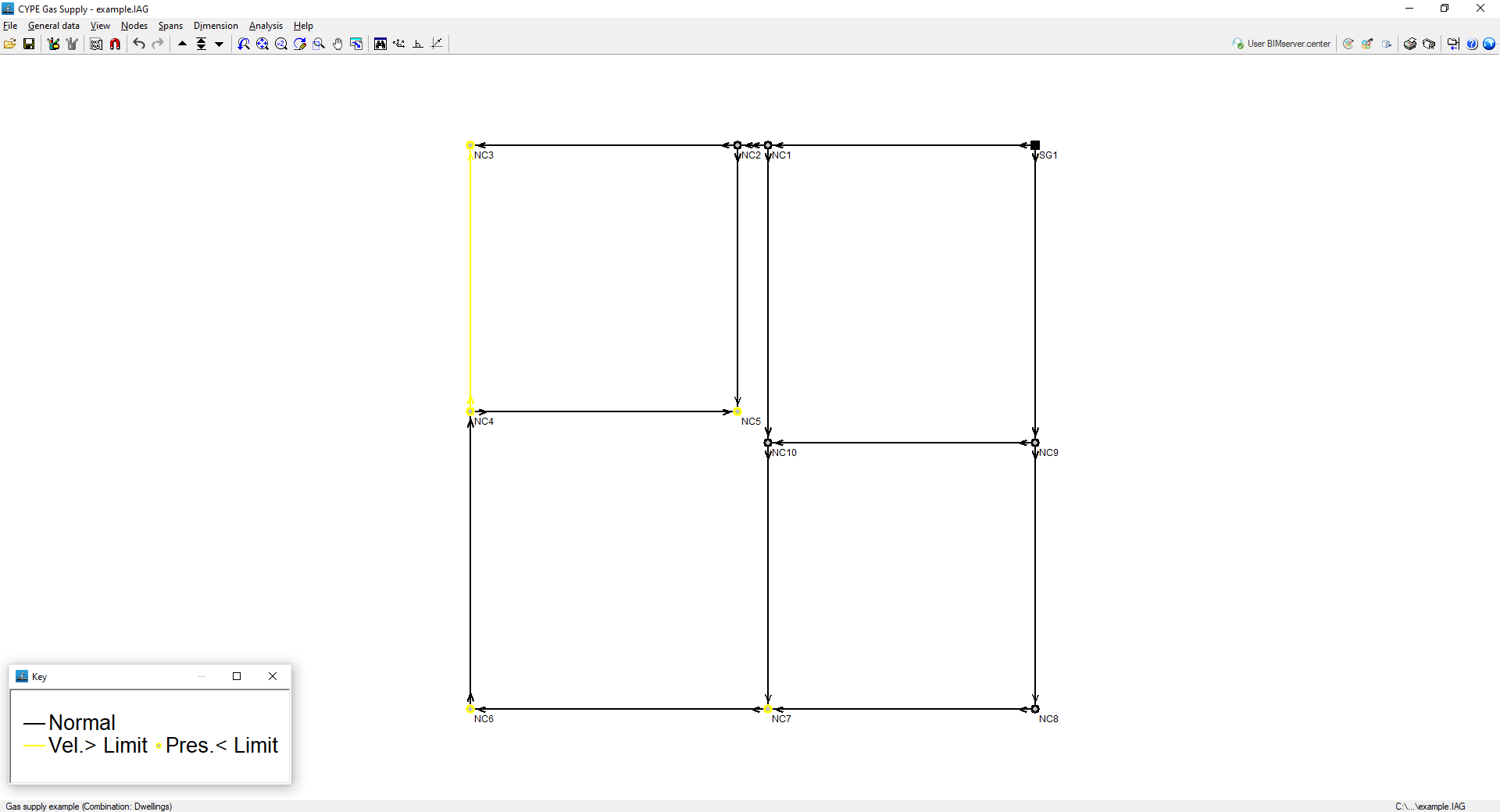Click the coordinate axes toolbar icon
1500x812 pixels.
coord(399,44)
